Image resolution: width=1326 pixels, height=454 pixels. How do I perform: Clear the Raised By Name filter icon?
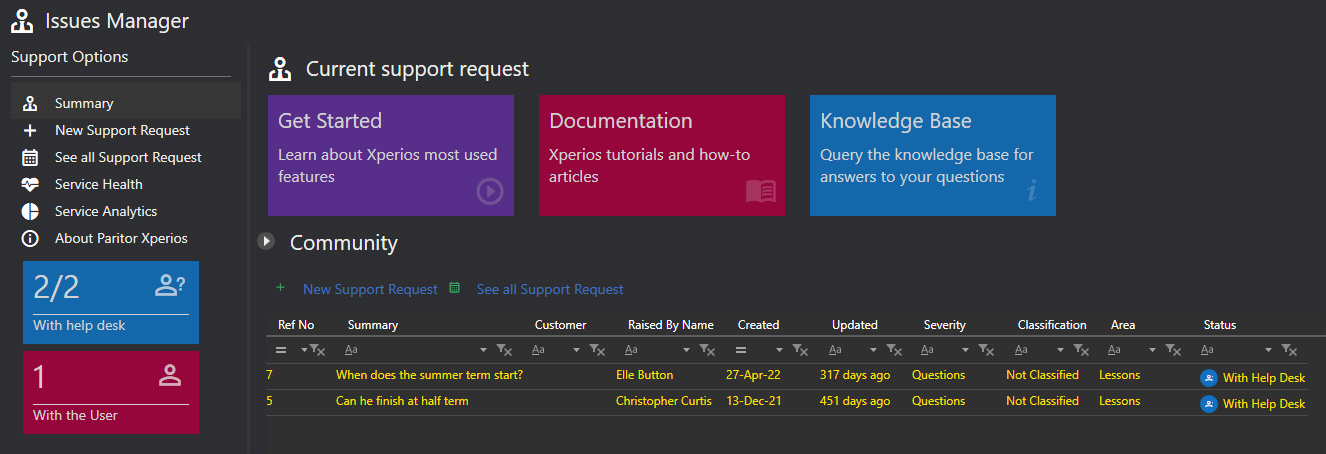[x=707, y=350]
